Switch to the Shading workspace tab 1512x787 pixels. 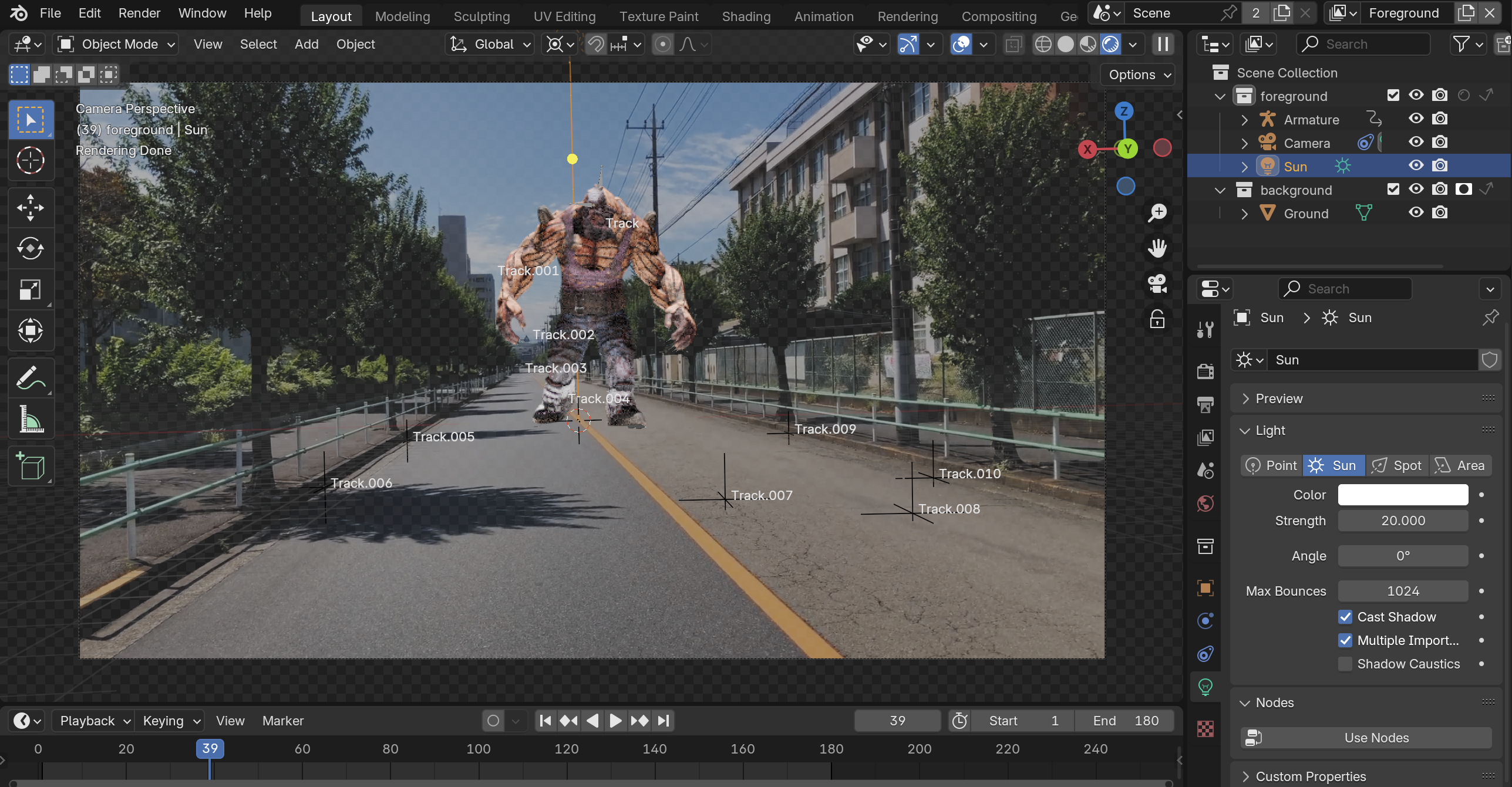pyautogui.click(x=746, y=16)
